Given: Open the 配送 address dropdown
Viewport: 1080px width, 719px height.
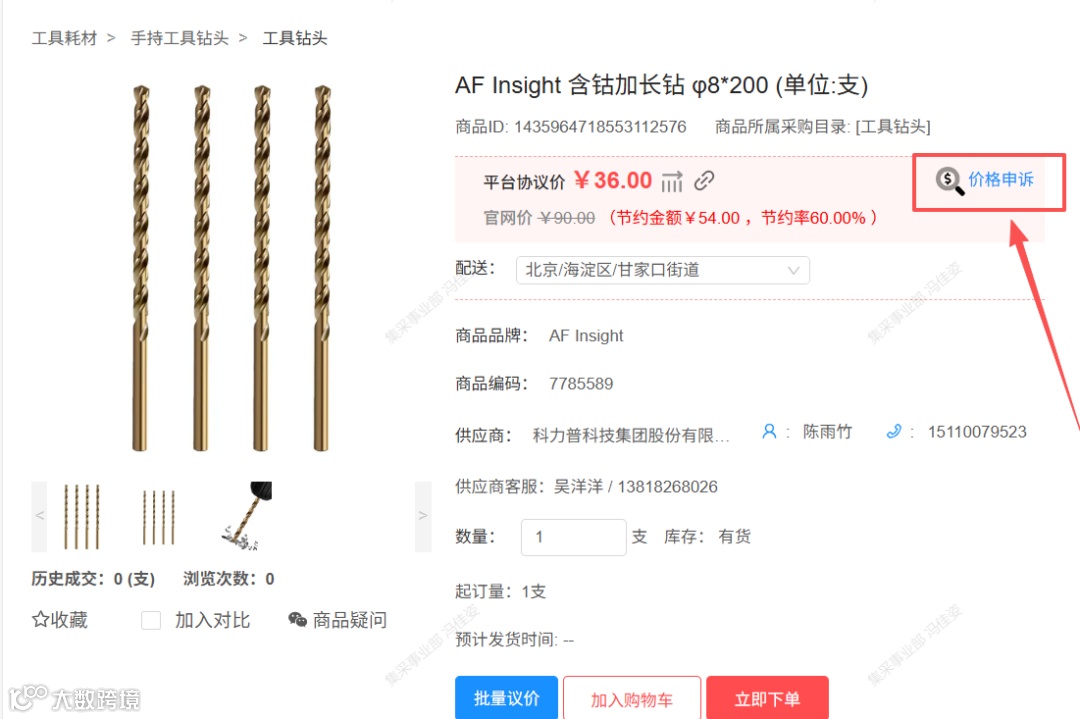Looking at the screenshot, I should coord(663,270).
